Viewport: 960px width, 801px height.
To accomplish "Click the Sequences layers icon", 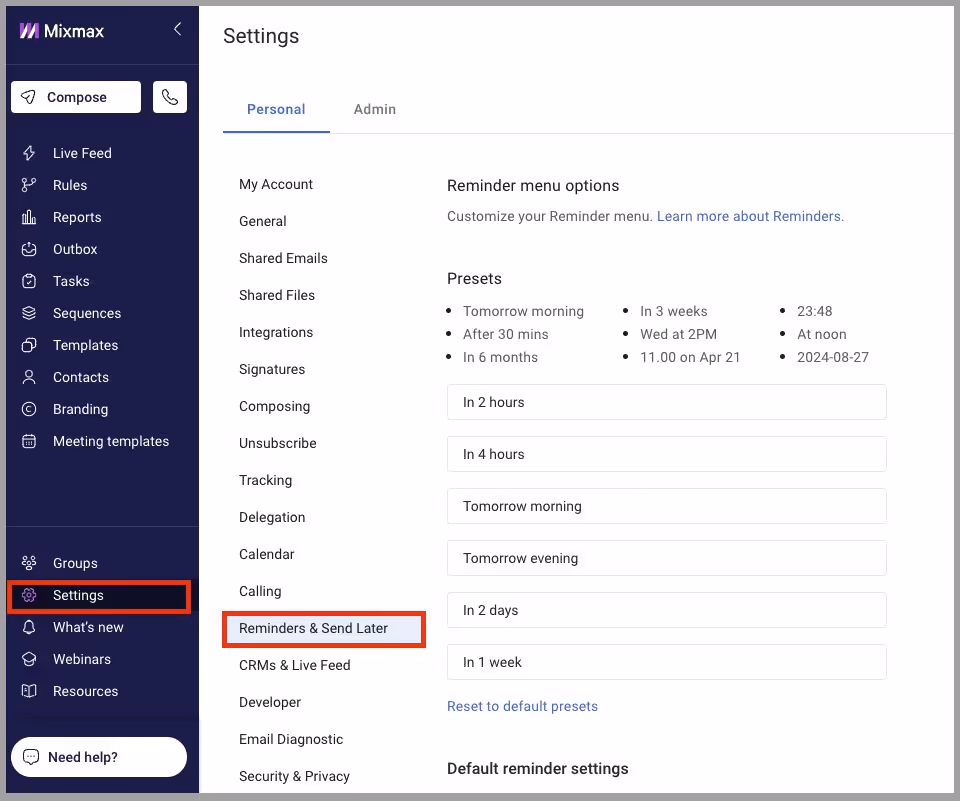I will [29, 313].
